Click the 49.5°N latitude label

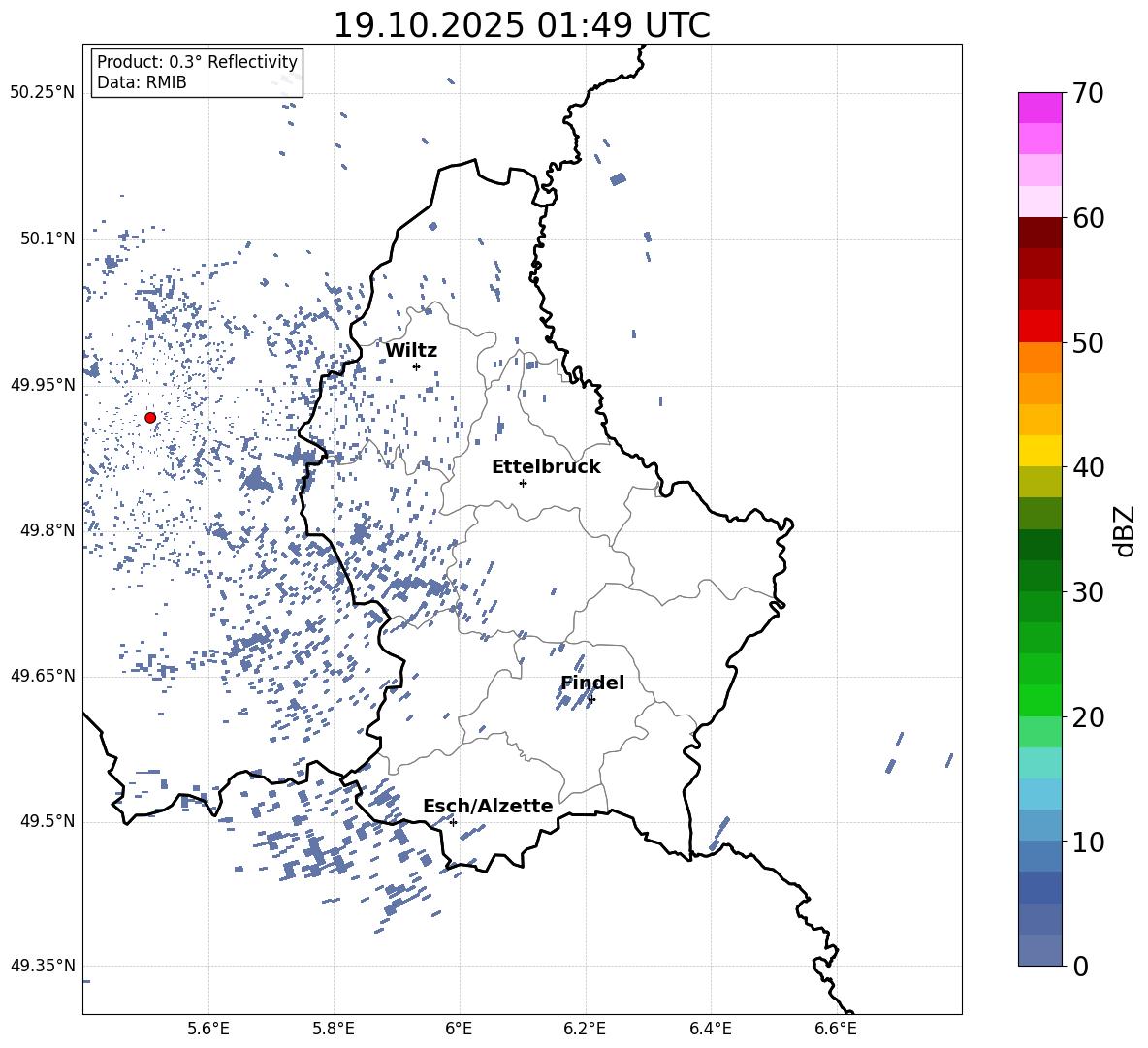click(x=47, y=821)
